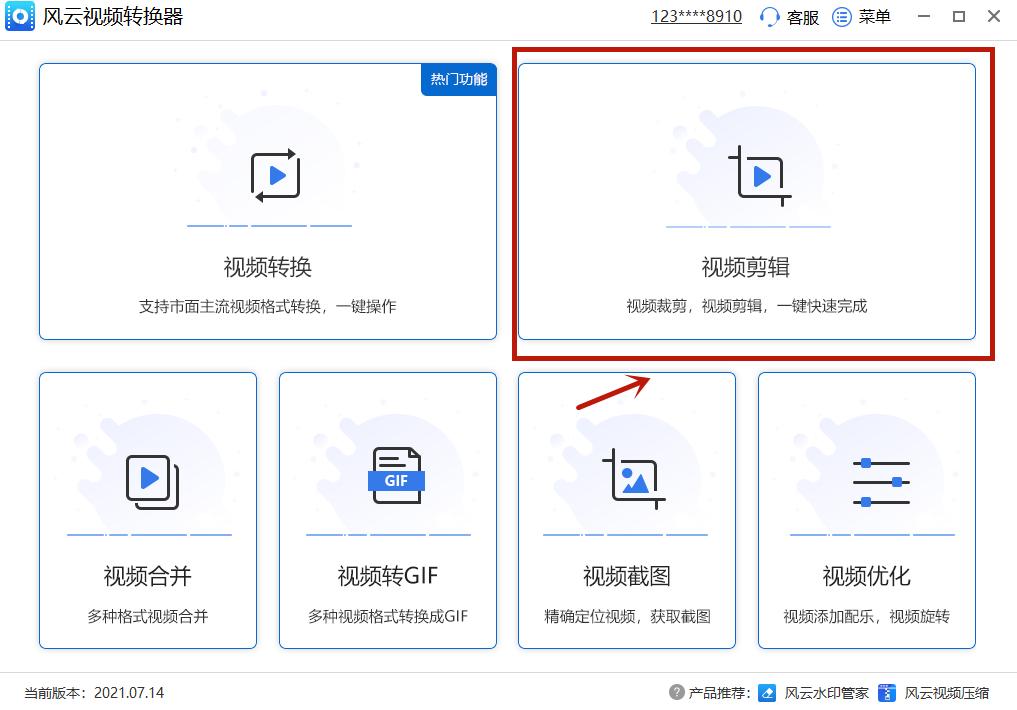Open the 视频优化 feature card
Viewport: 1017px width, 710px height.
click(x=866, y=511)
